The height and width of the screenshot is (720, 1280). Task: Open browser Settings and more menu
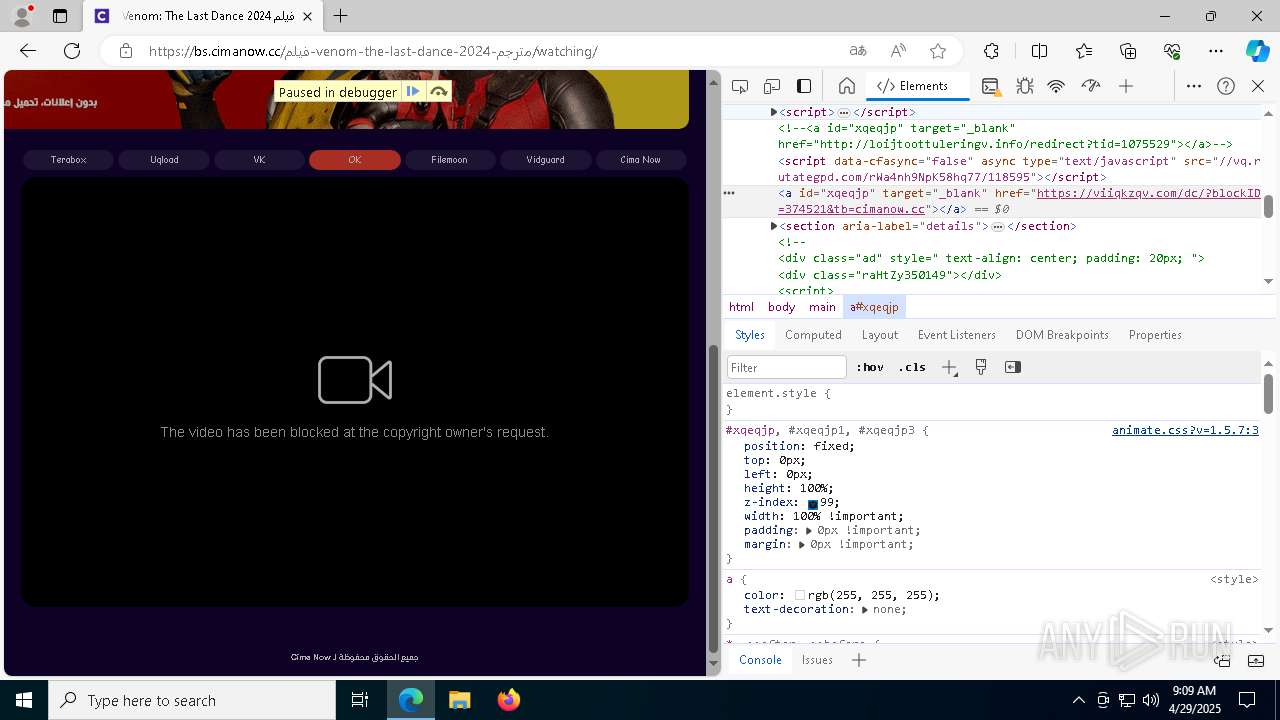pyautogui.click(x=1216, y=51)
